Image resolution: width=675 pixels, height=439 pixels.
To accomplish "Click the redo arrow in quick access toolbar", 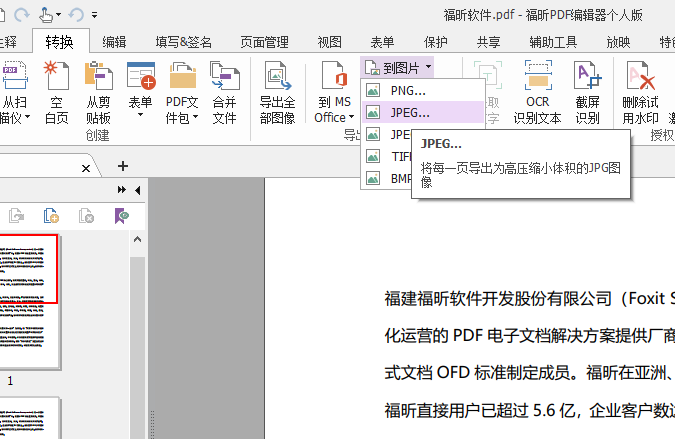I will tap(21, 15).
